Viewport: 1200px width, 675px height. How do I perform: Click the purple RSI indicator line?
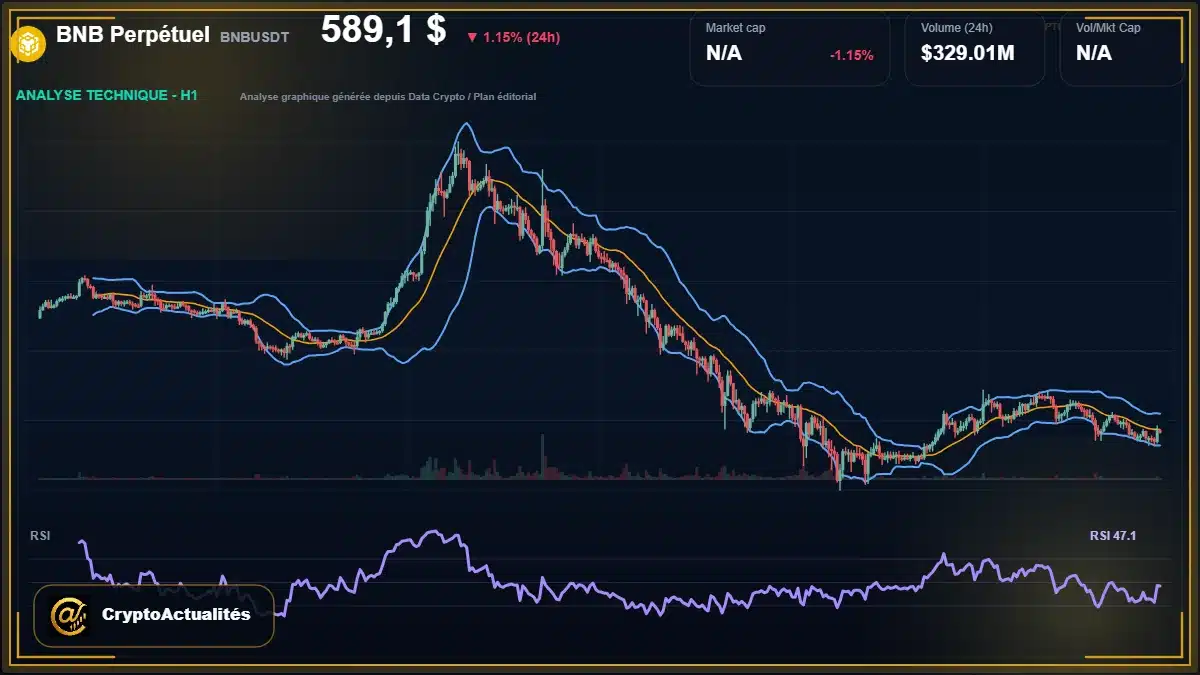tap(620, 575)
